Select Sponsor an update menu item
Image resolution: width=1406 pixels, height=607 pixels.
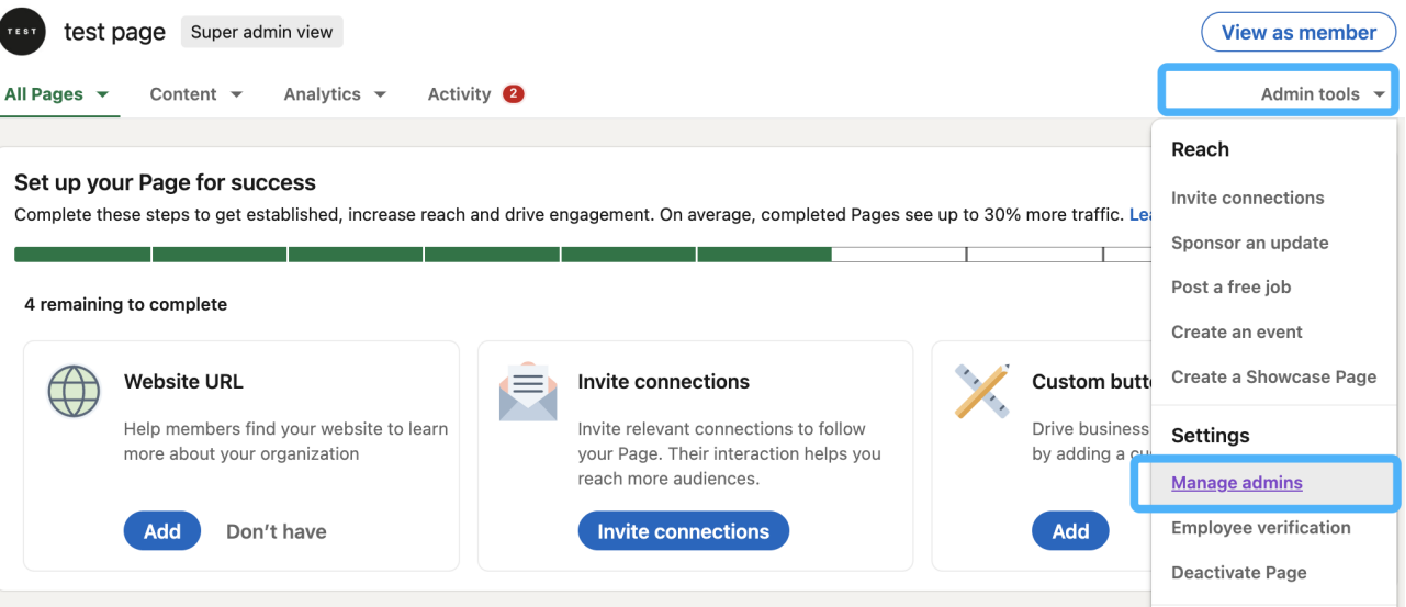click(1249, 243)
